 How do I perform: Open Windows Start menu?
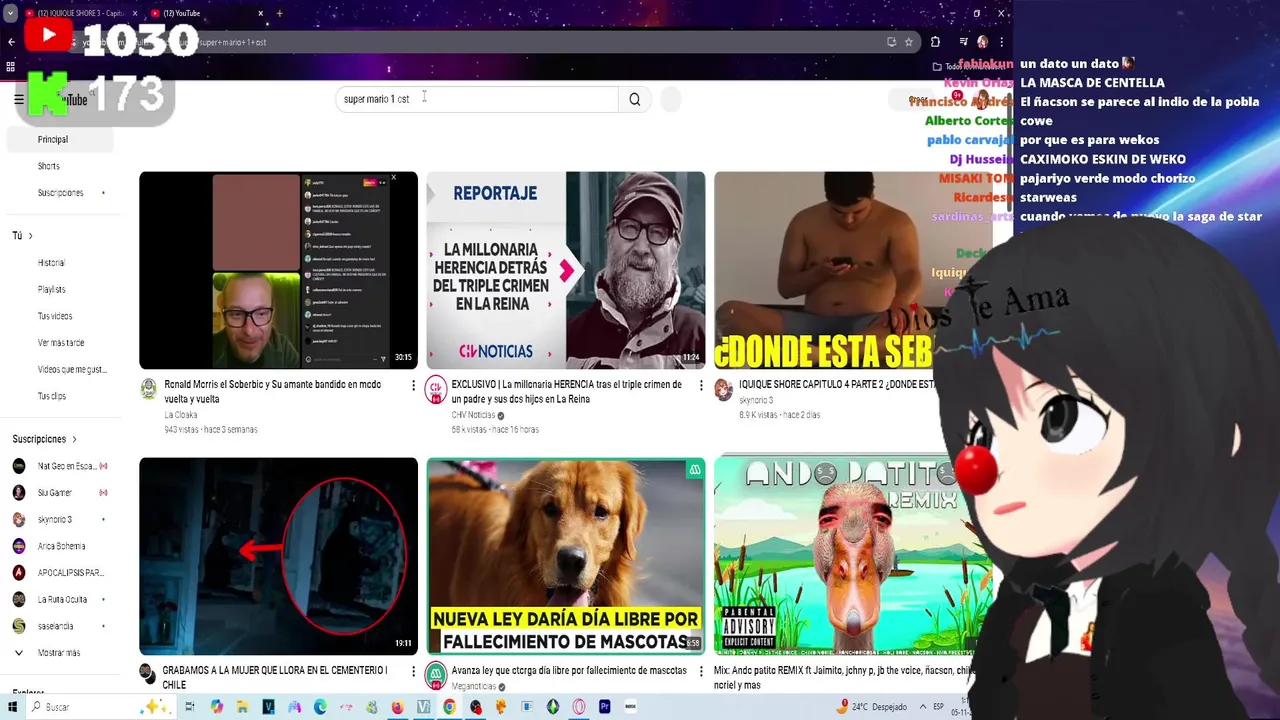(x=11, y=707)
